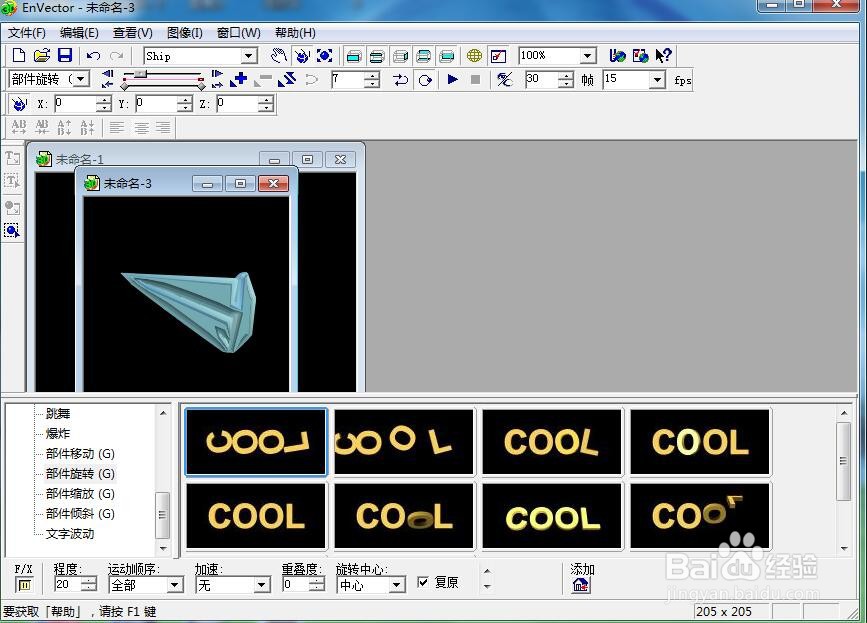This screenshot has width=867, height=623.
Task: Open the 15 fps dropdown
Action: pos(657,80)
